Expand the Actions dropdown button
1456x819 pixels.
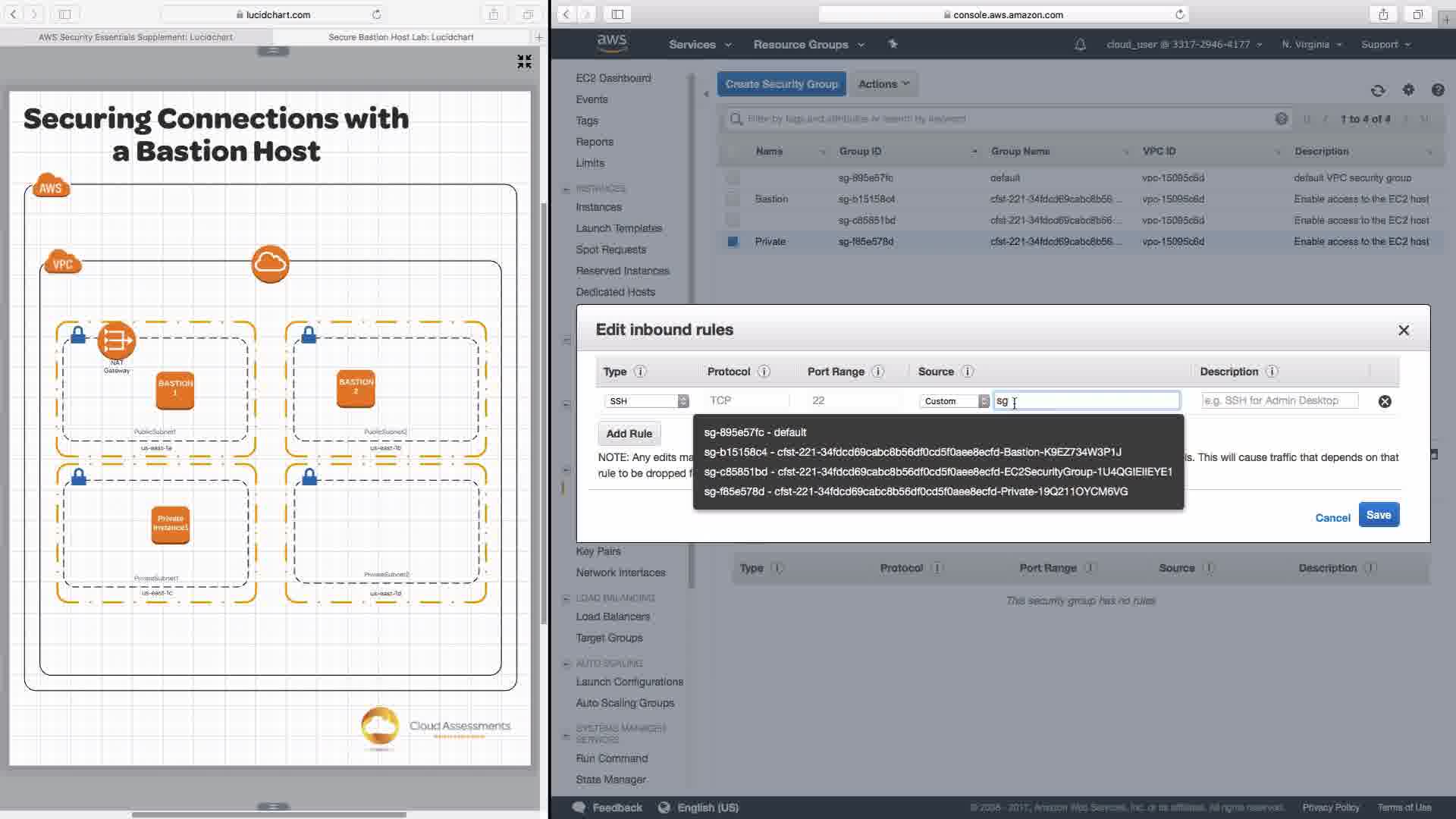(883, 84)
